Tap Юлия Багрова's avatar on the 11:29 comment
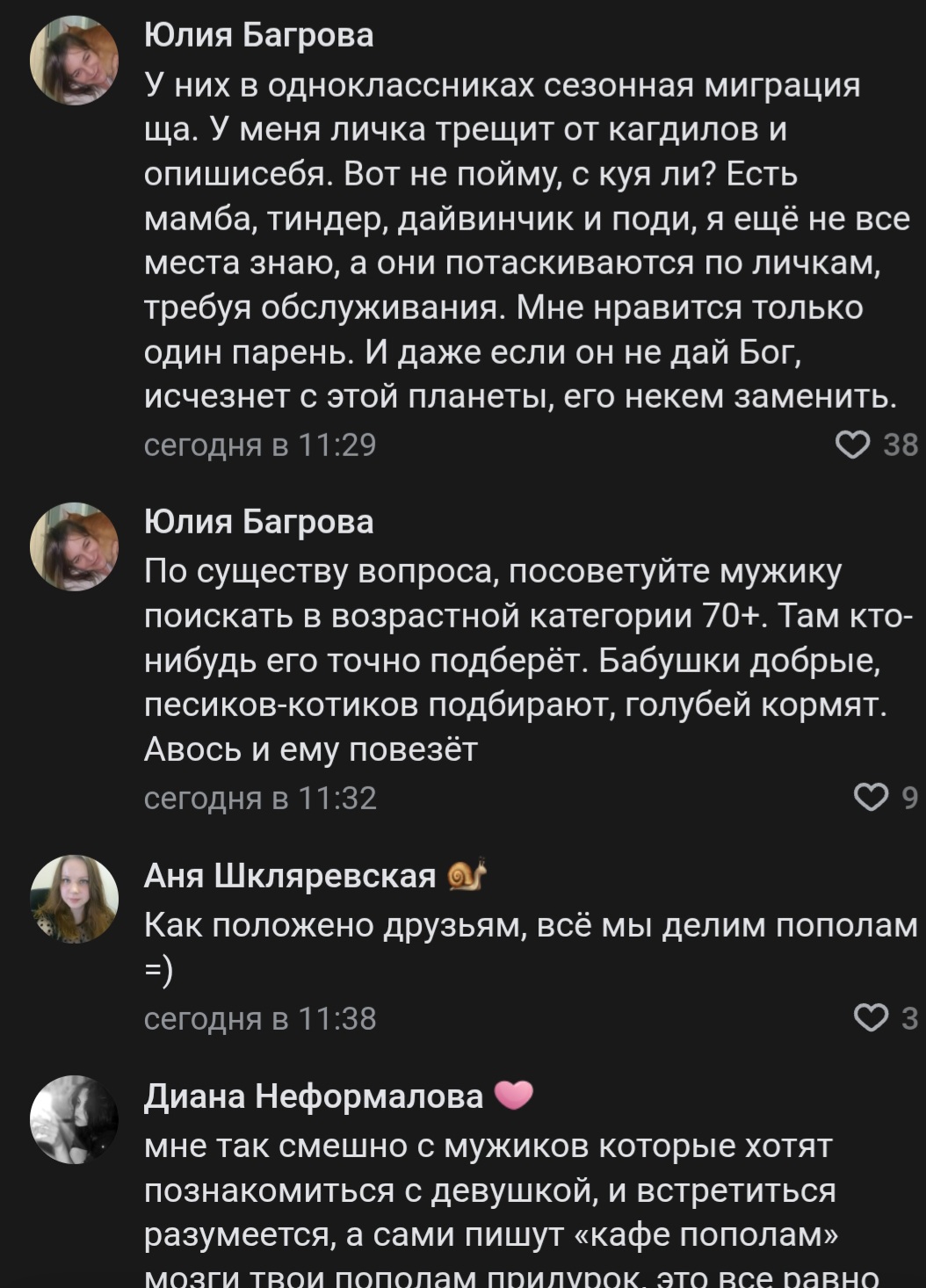 75,60
